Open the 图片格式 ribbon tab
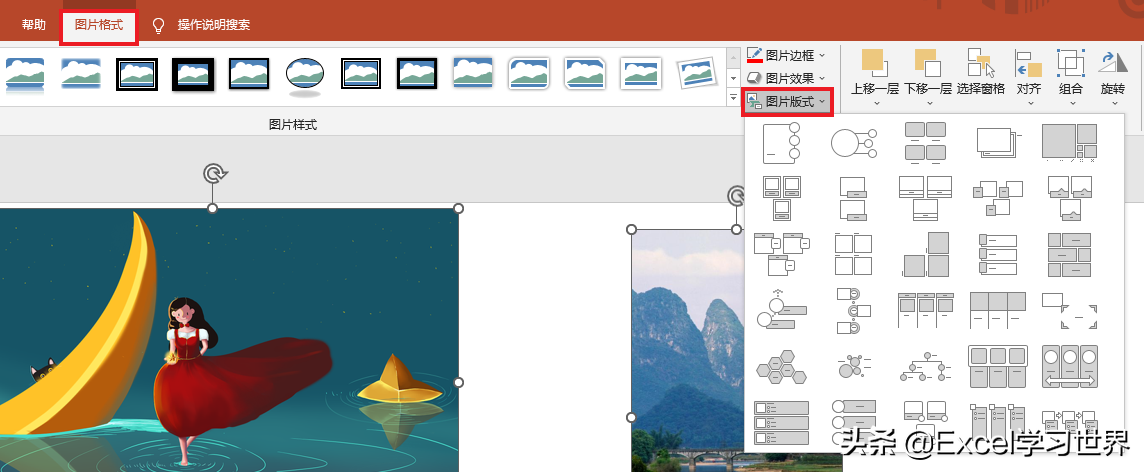The image size is (1144, 472). point(98,25)
